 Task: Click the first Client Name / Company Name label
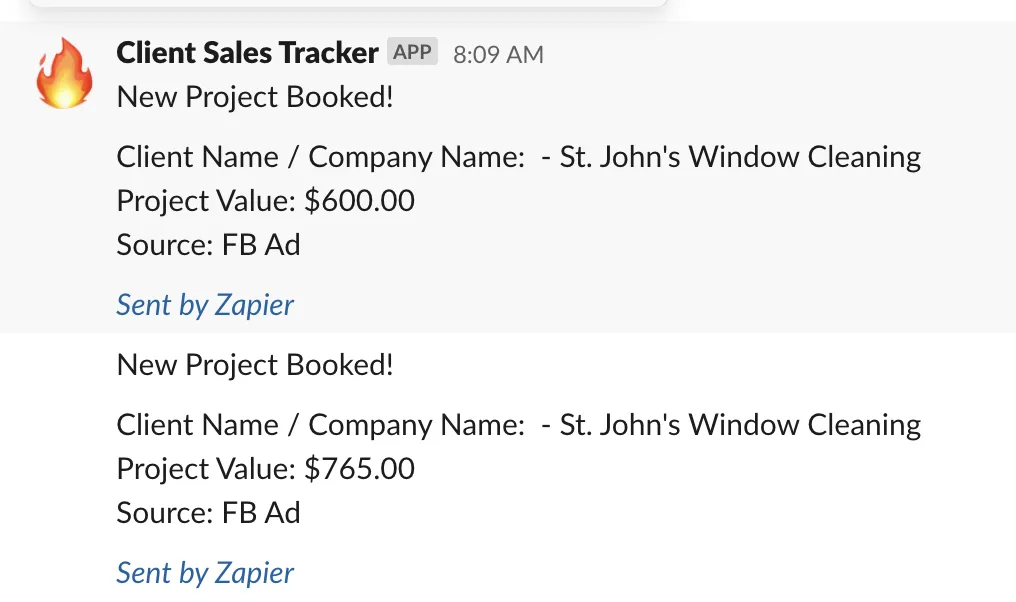(321, 157)
